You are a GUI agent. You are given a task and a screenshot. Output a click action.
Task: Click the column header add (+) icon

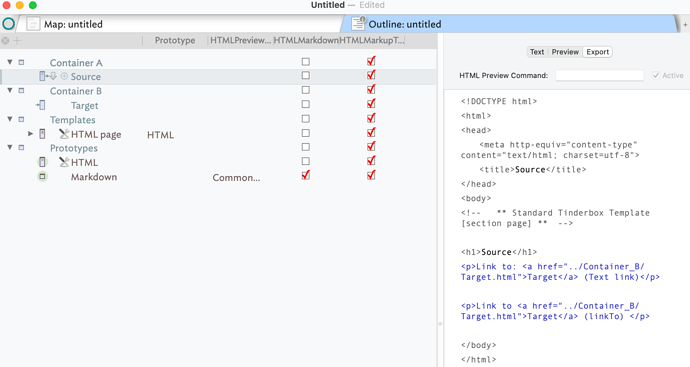[x=17, y=40]
